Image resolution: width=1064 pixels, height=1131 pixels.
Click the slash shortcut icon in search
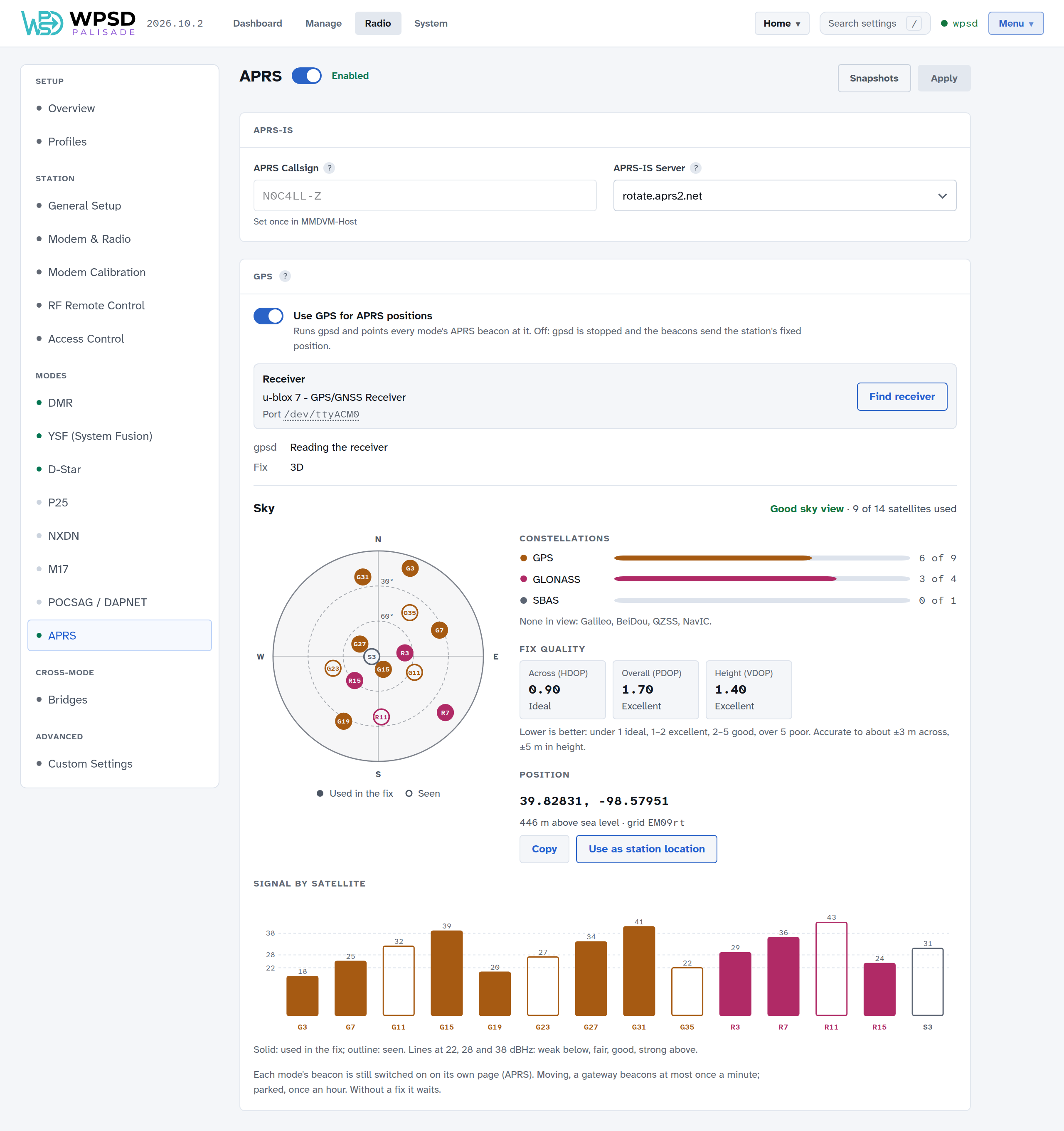(914, 23)
